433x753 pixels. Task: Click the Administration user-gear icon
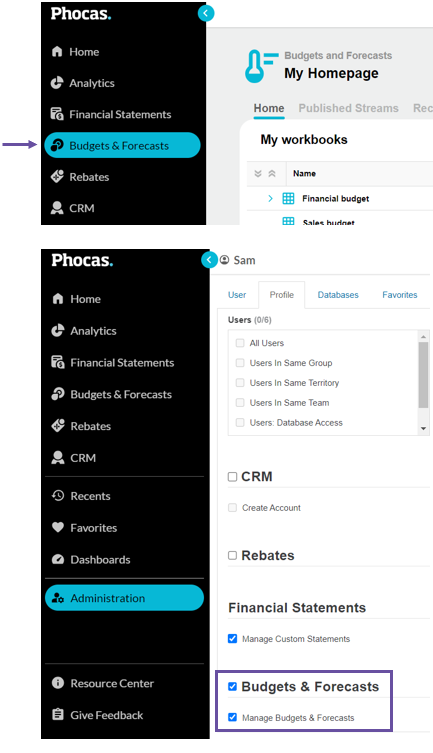(x=58, y=598)
